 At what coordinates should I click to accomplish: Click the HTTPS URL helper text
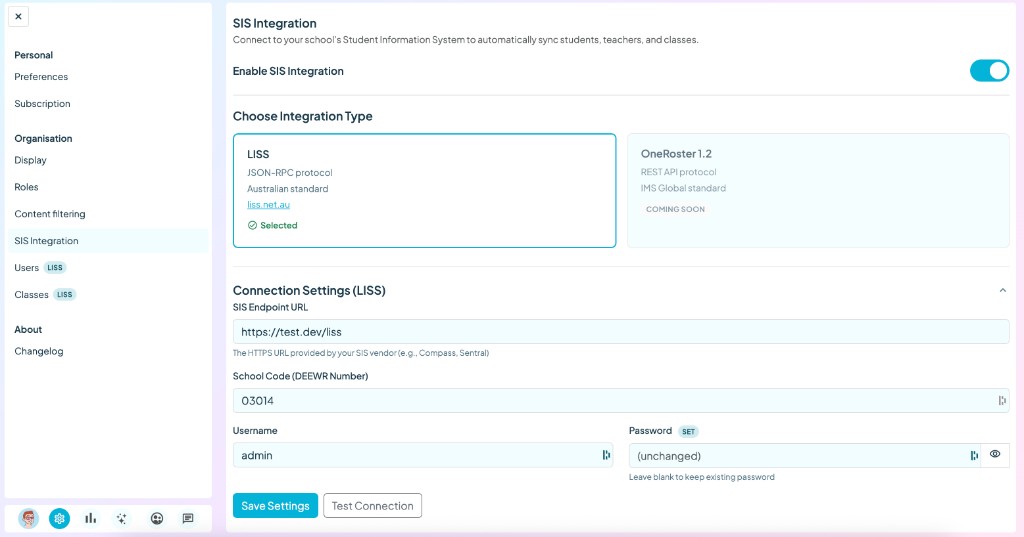(x=360, y=353)
